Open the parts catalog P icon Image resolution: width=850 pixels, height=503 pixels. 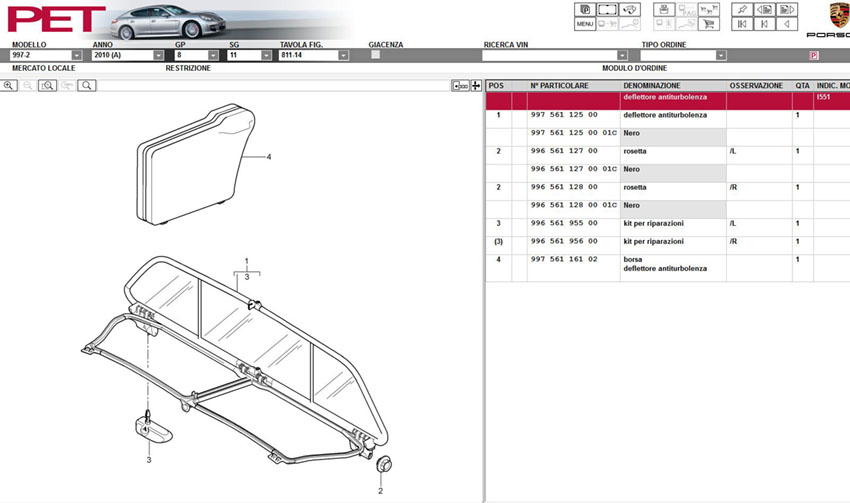coord(585,10)
